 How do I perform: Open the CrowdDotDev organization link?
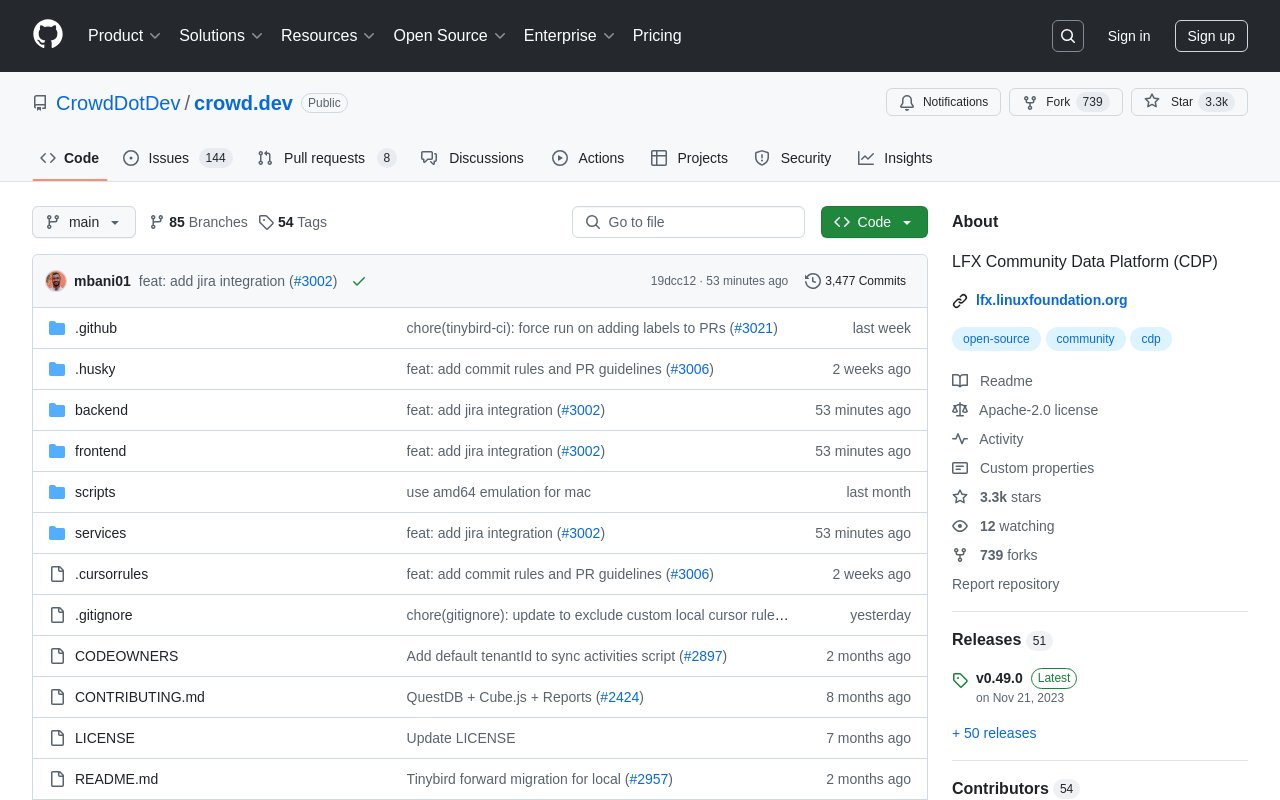118,103
